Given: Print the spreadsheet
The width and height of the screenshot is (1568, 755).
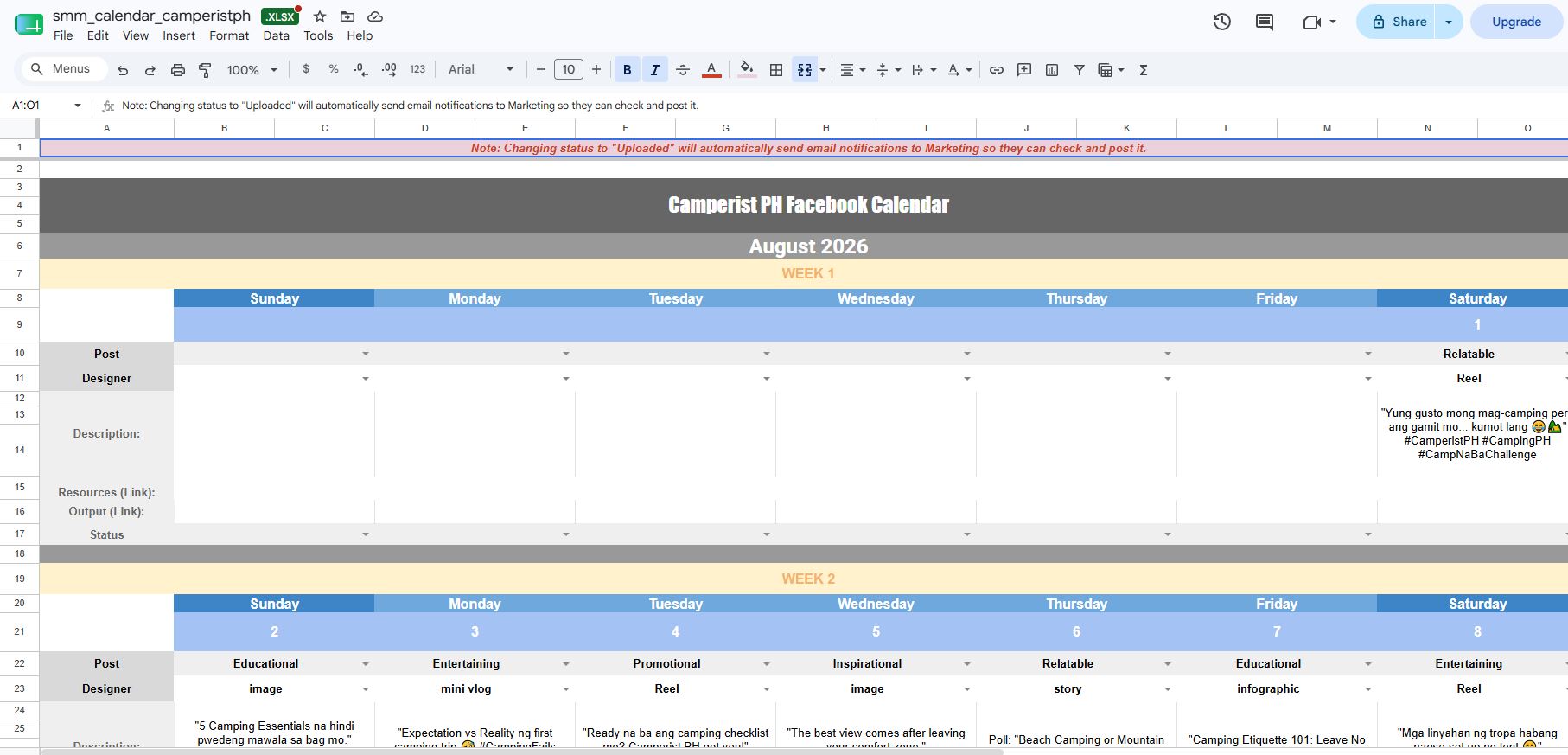Looking at the screenshot, I should point(177,70).
